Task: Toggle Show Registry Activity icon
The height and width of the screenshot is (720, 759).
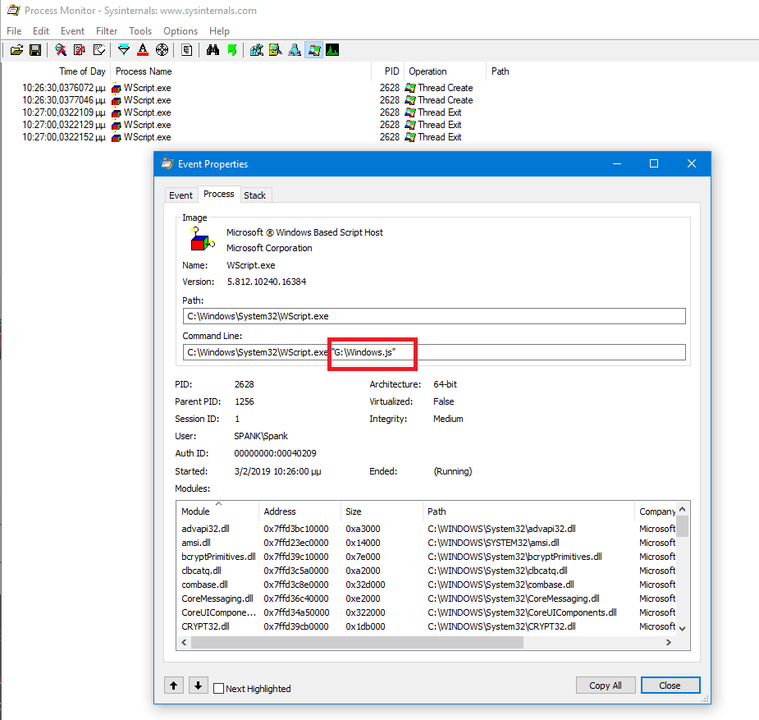Action: tap(257, 50)
